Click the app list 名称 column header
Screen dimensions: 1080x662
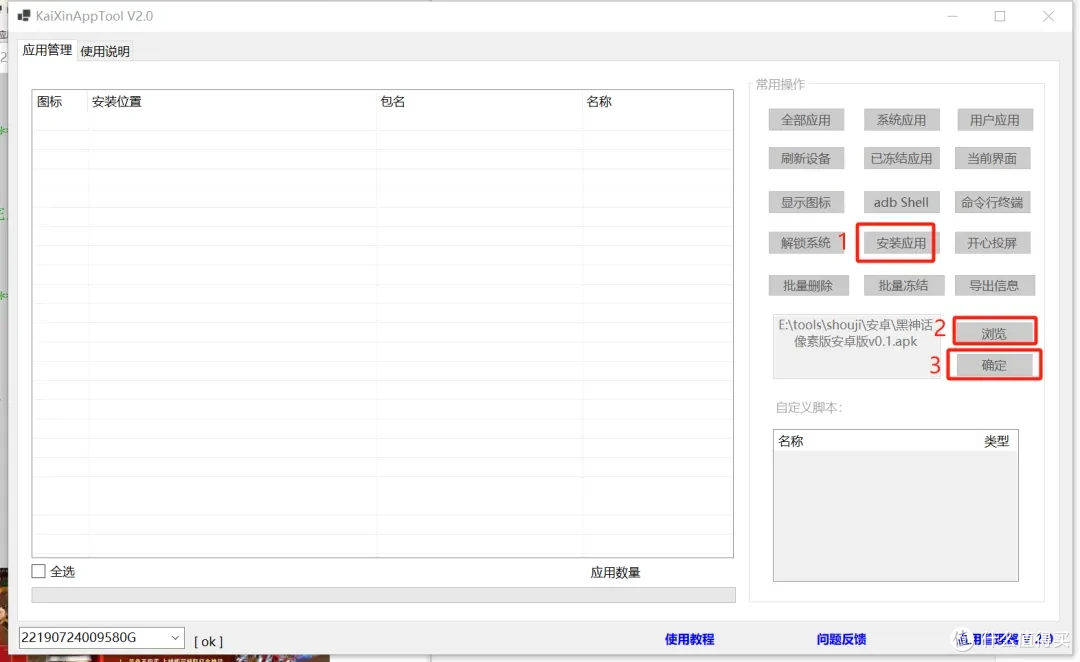pos(657,102)
